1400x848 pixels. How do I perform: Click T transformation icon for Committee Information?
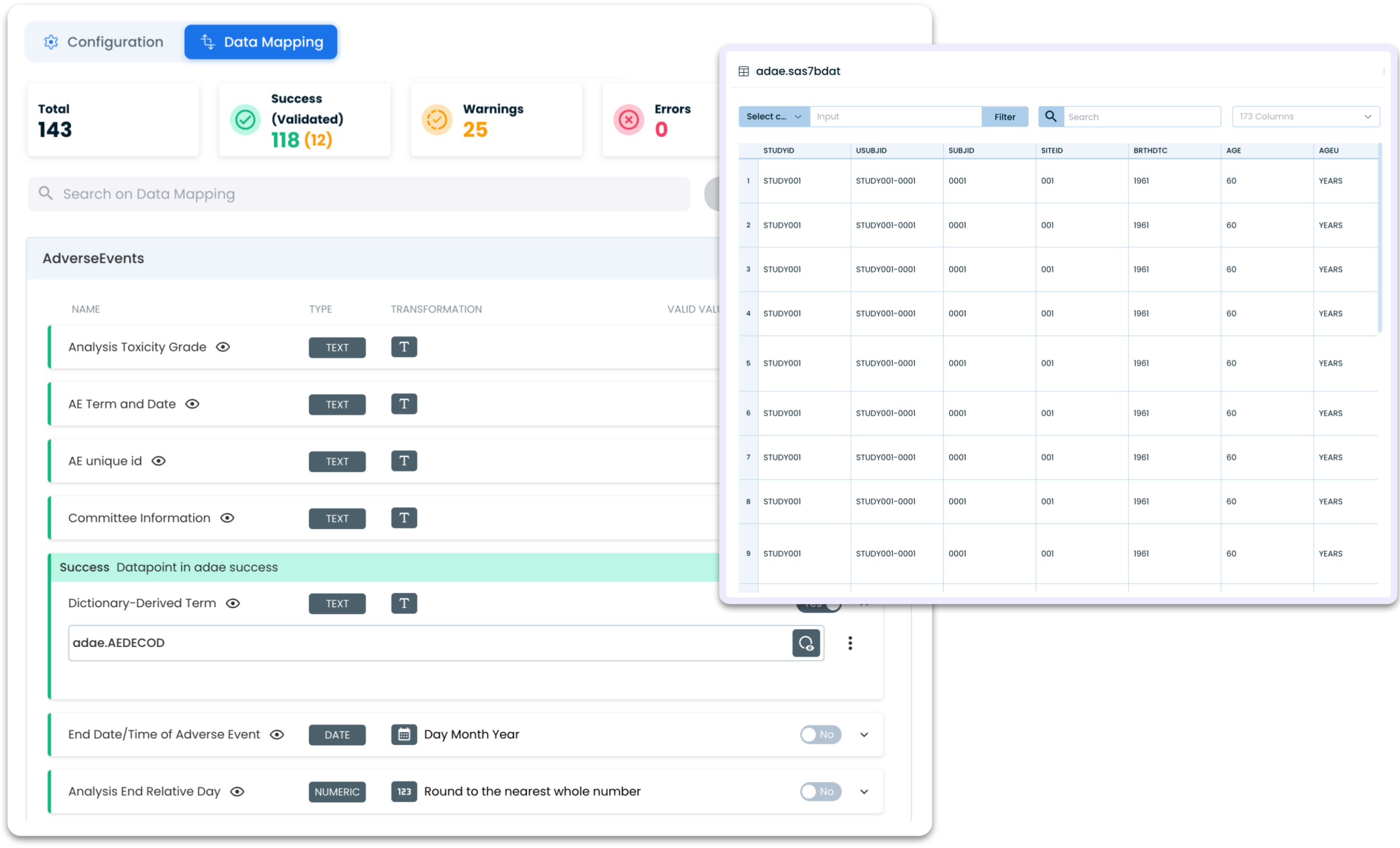tap(404, 518)
